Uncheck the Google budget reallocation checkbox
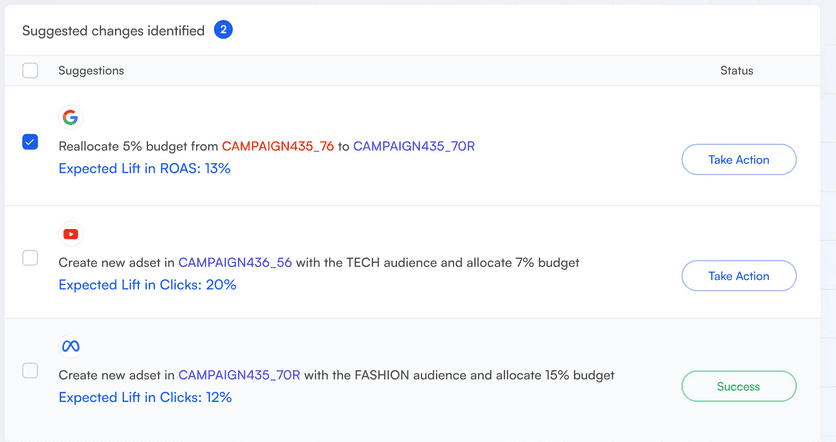Viewport: 836px width, 442px height. pyautogui.click(x=30, y=142)
